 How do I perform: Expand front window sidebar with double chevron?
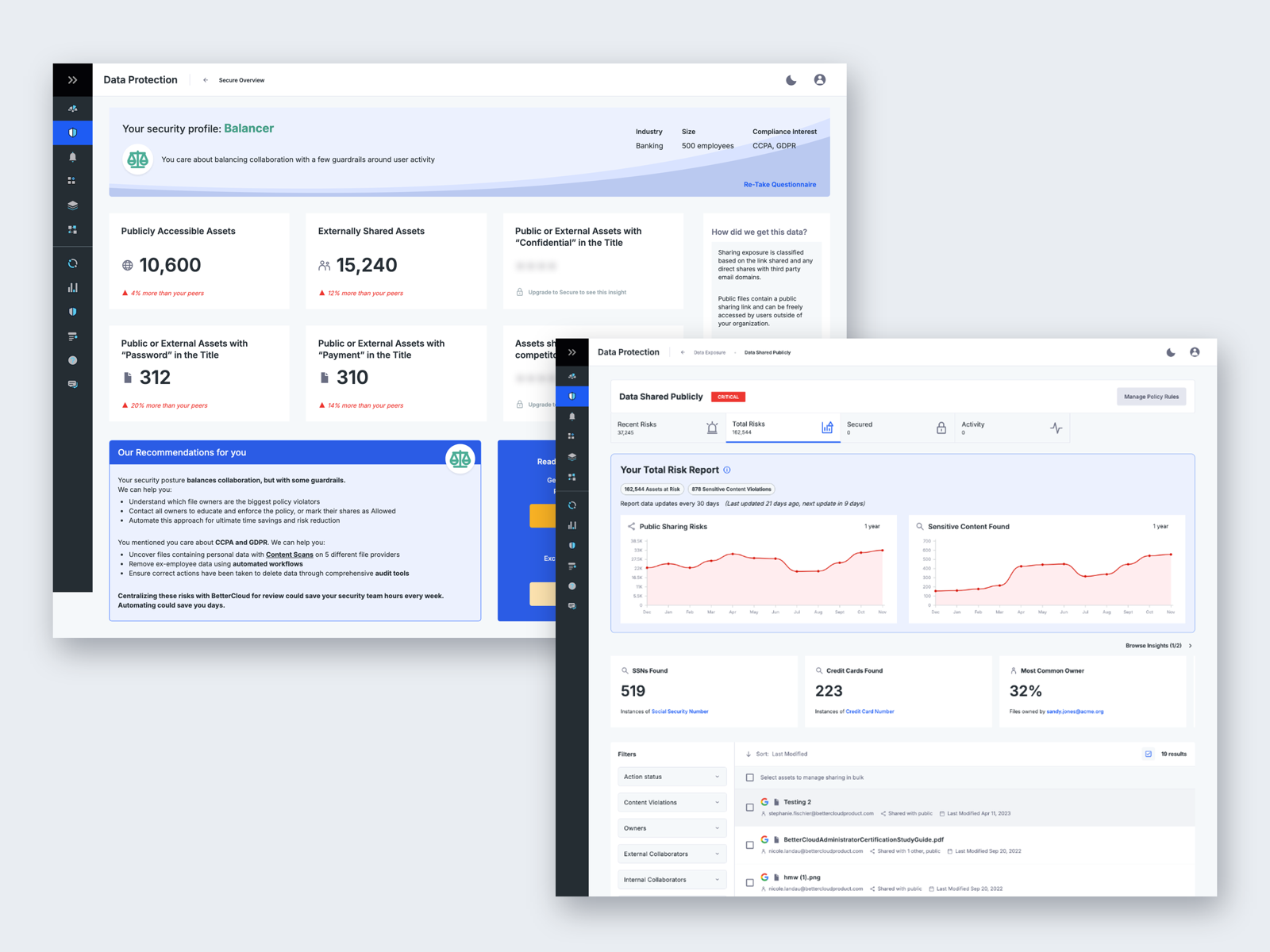click(x=572, y=352)
